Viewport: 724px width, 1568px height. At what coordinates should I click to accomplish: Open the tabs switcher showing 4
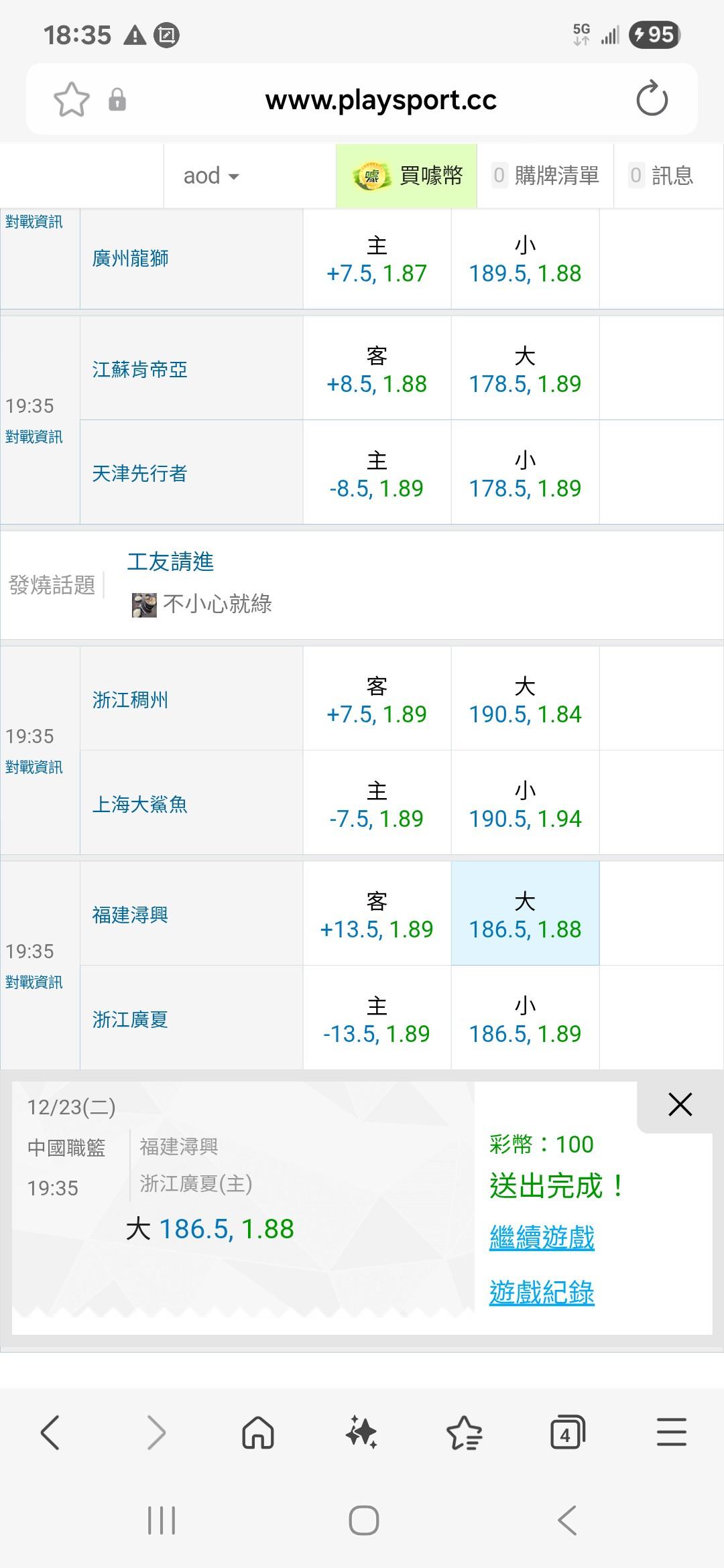[567, 1433]
